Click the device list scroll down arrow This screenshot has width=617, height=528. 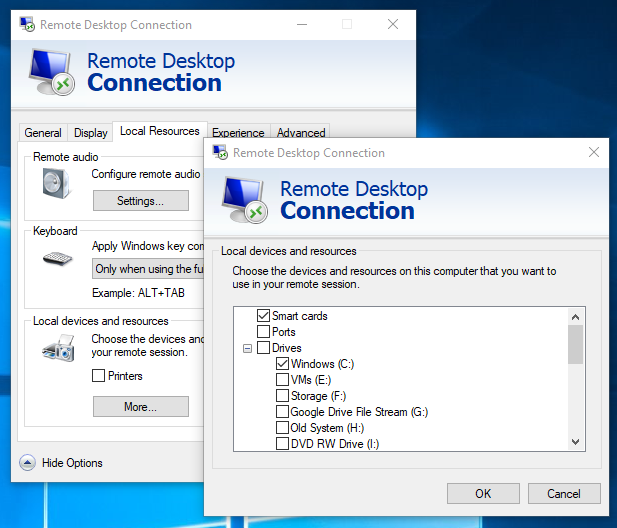(575, 442)
